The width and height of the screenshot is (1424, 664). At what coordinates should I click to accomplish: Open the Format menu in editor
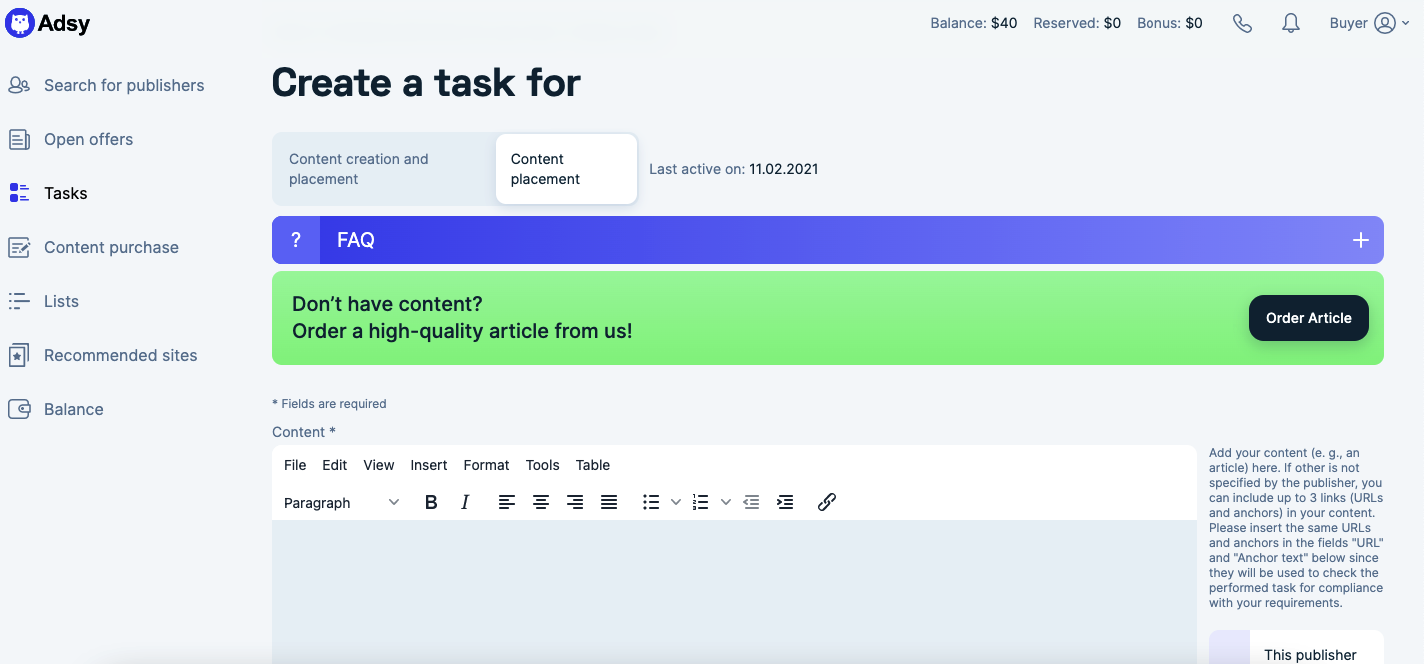point(486,465)
